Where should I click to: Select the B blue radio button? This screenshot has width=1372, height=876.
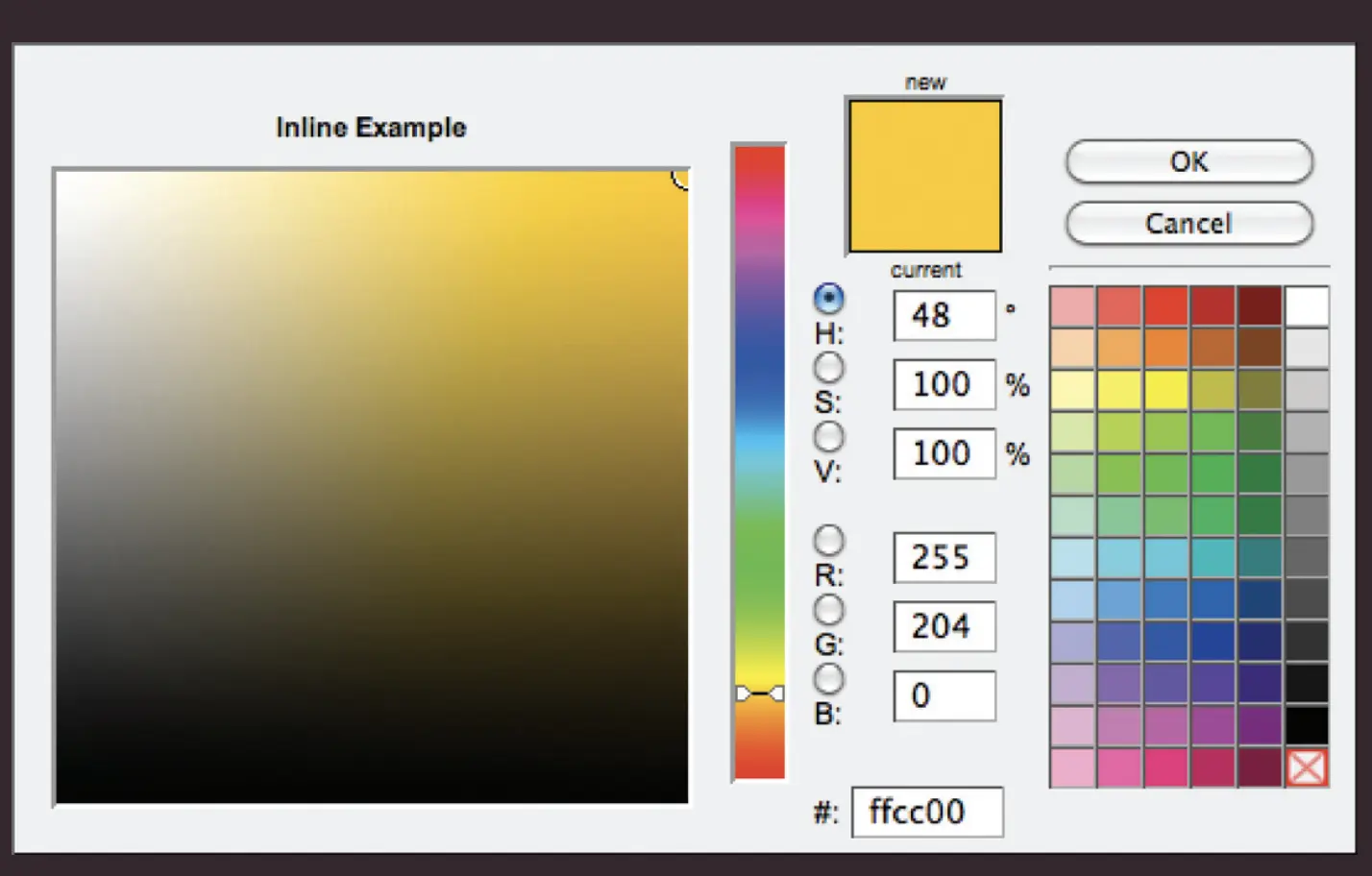click(x=829, y=679)
